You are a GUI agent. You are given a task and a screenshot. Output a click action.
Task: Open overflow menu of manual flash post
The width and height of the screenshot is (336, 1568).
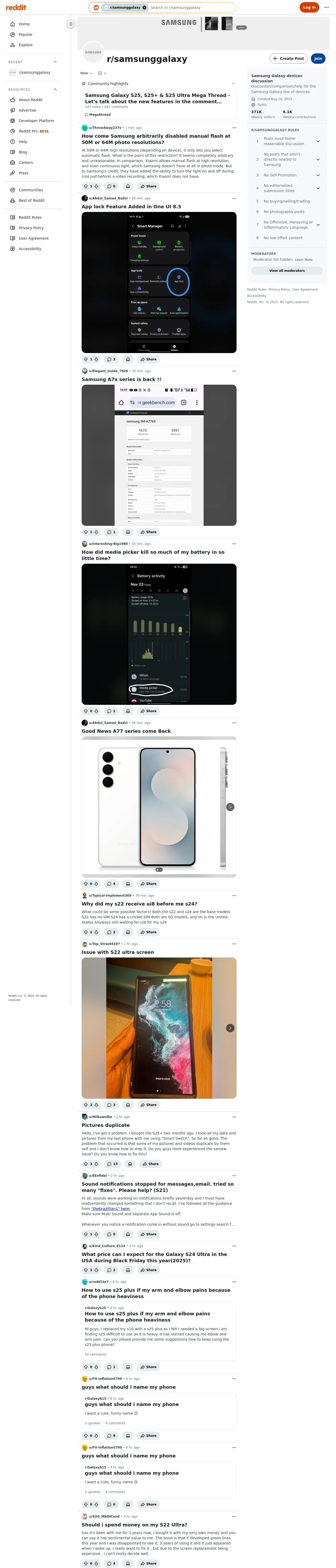click(234, 128)
